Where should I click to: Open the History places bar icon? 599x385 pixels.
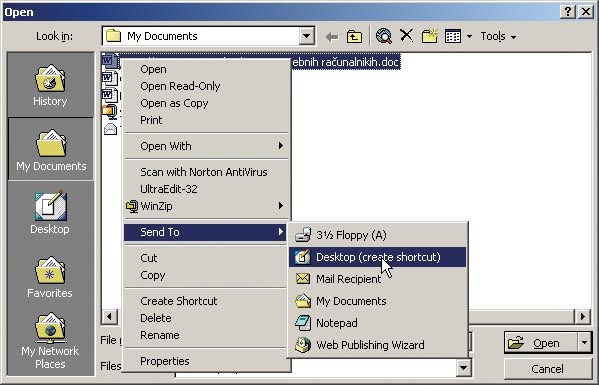50,85
